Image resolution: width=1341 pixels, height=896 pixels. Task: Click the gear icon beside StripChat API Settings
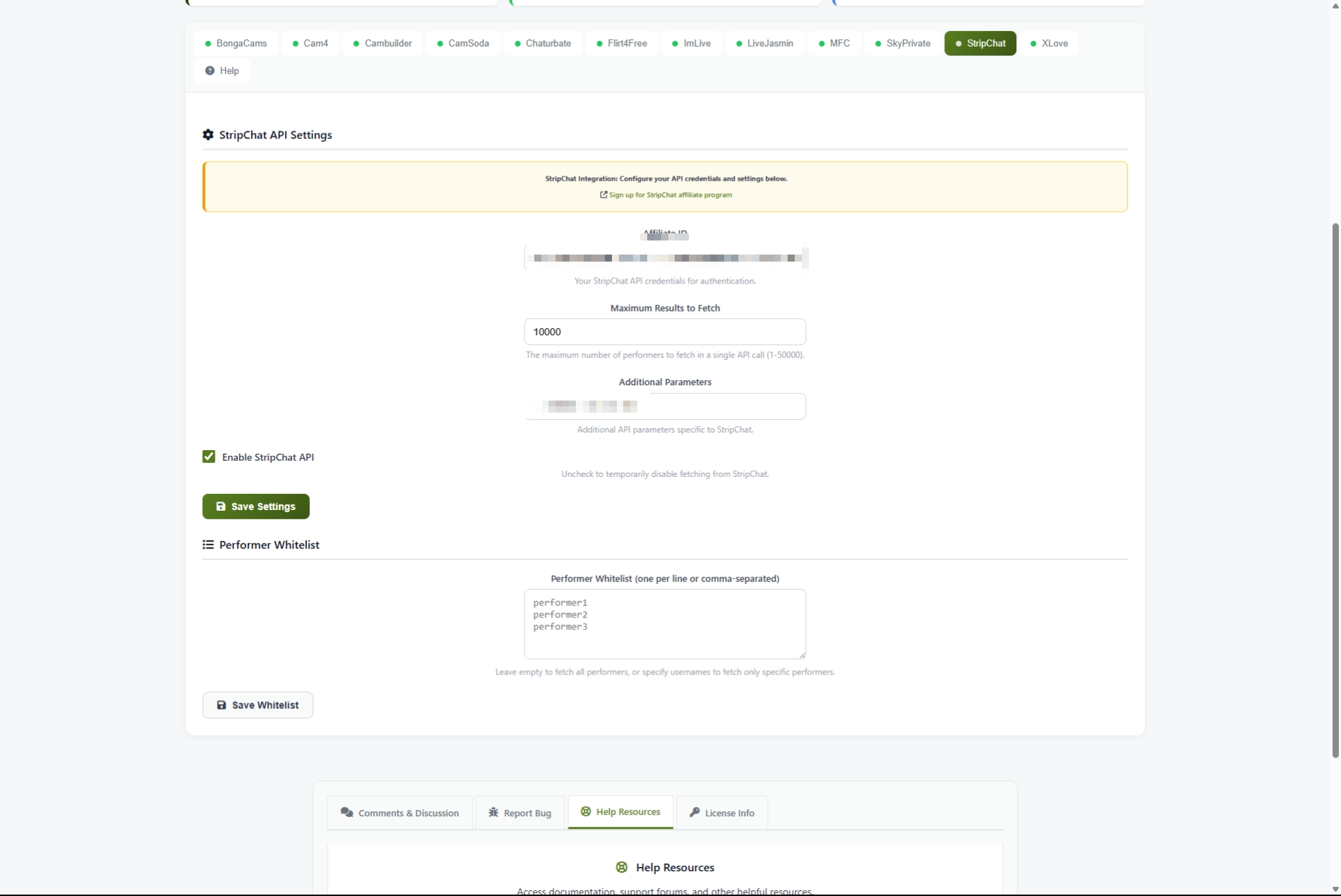click(x=208, y=135)
